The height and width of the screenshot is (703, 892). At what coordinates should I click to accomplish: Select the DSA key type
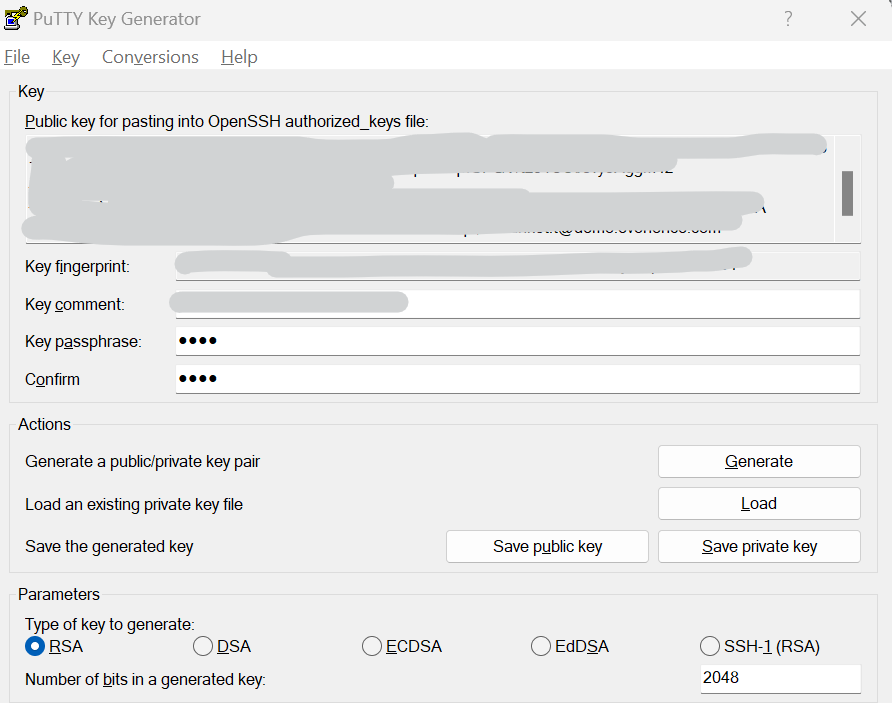202,646
